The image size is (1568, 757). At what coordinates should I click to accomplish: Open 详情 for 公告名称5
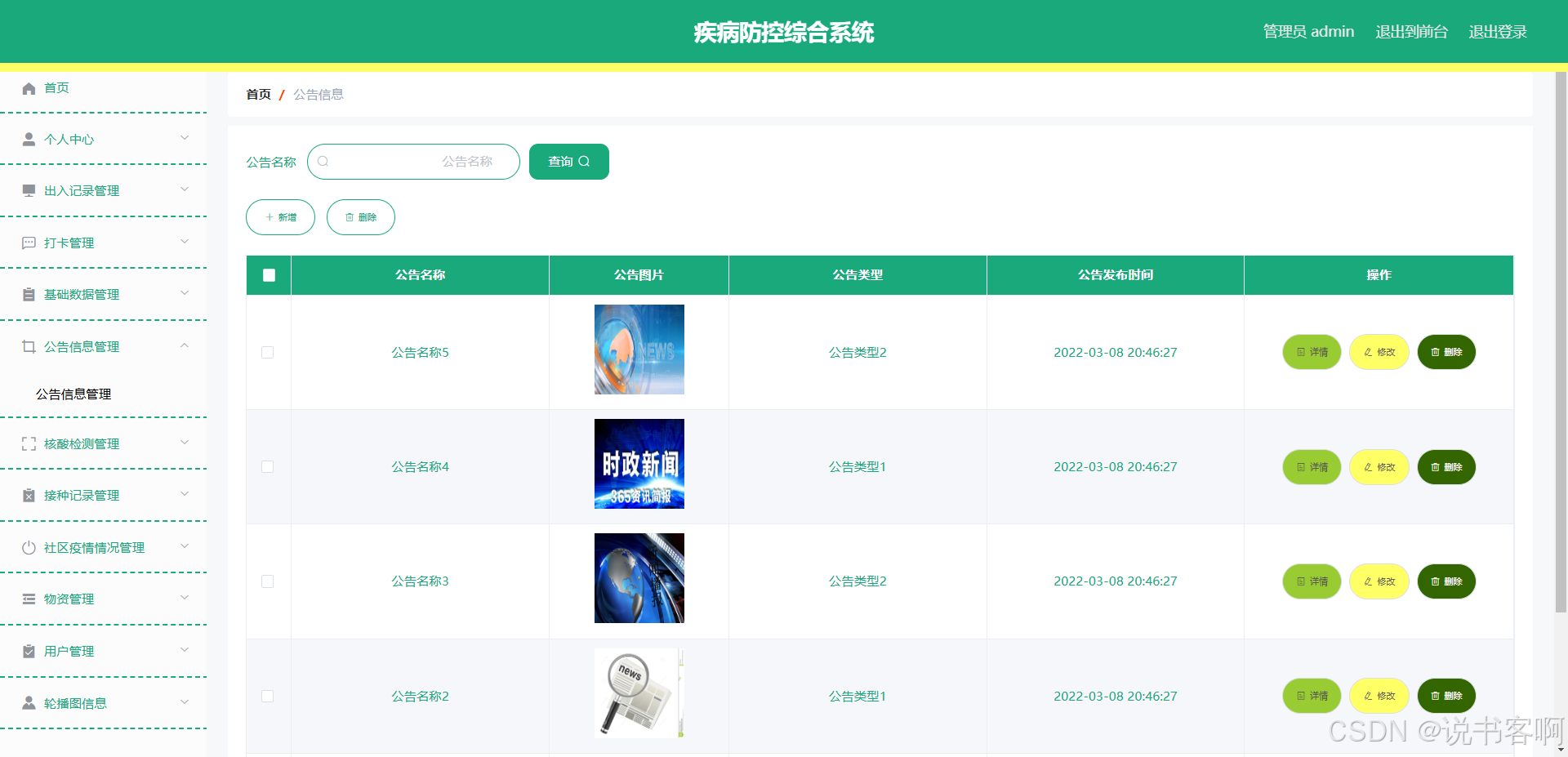pos(1312,352)
